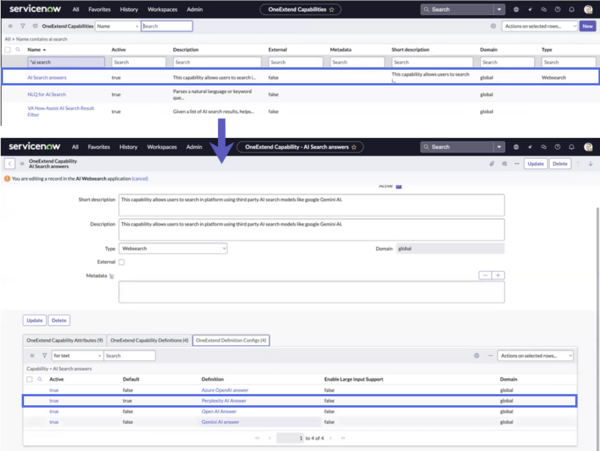
Task: Click the Short description text area
Action: (x=311, y=205)
